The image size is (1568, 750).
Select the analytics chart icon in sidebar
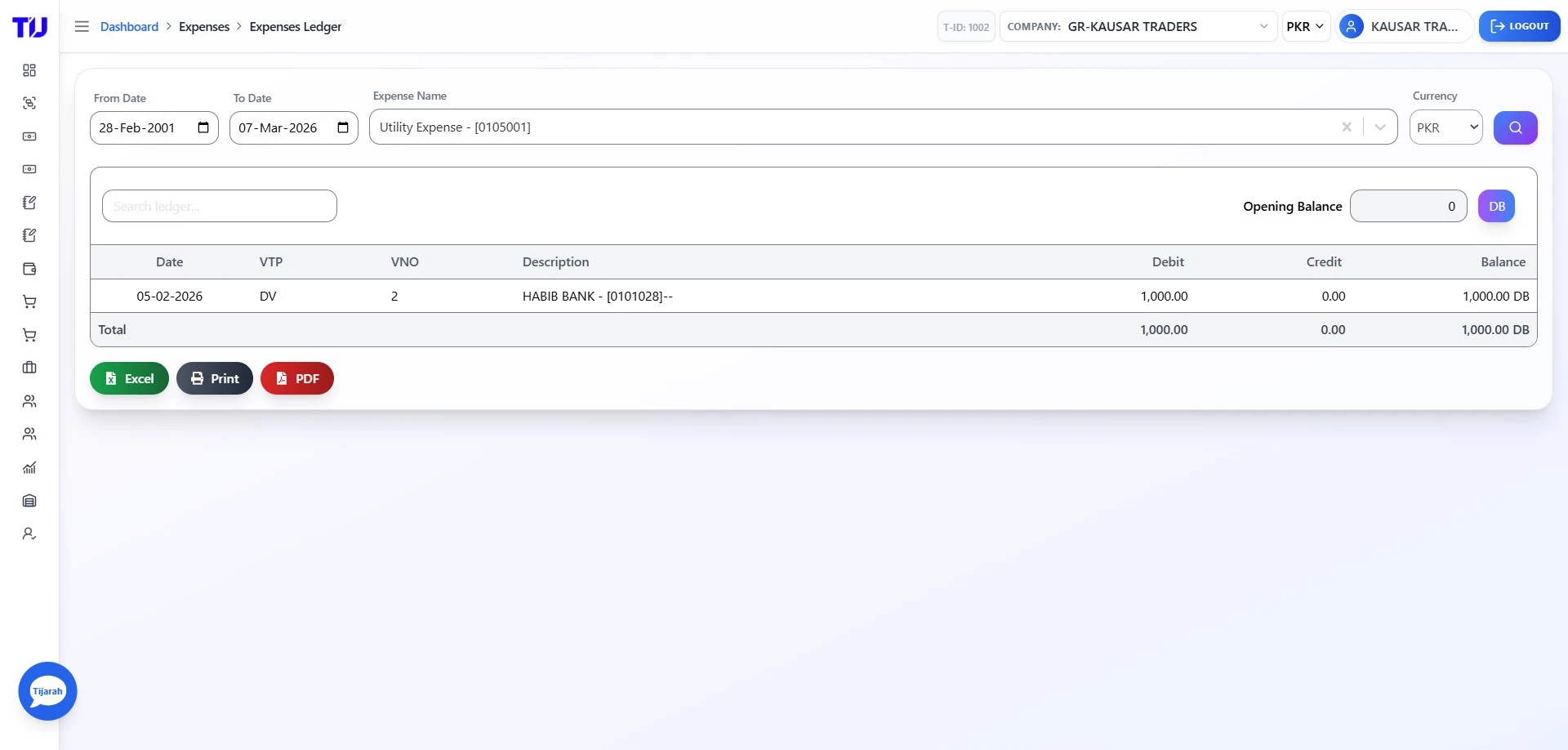tap(29, 467)
